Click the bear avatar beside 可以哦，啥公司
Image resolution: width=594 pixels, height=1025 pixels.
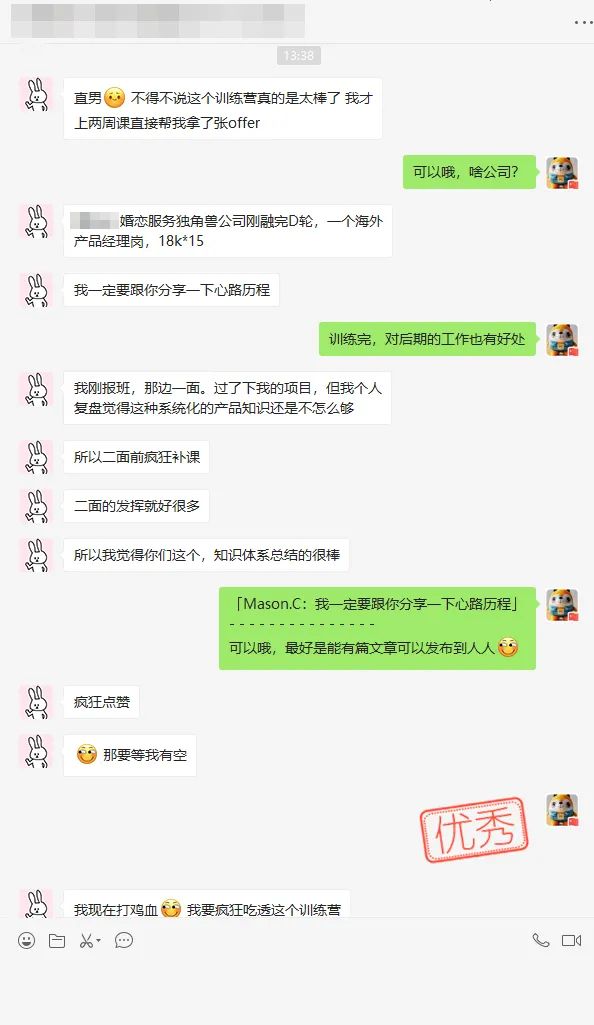click(563, 173)
